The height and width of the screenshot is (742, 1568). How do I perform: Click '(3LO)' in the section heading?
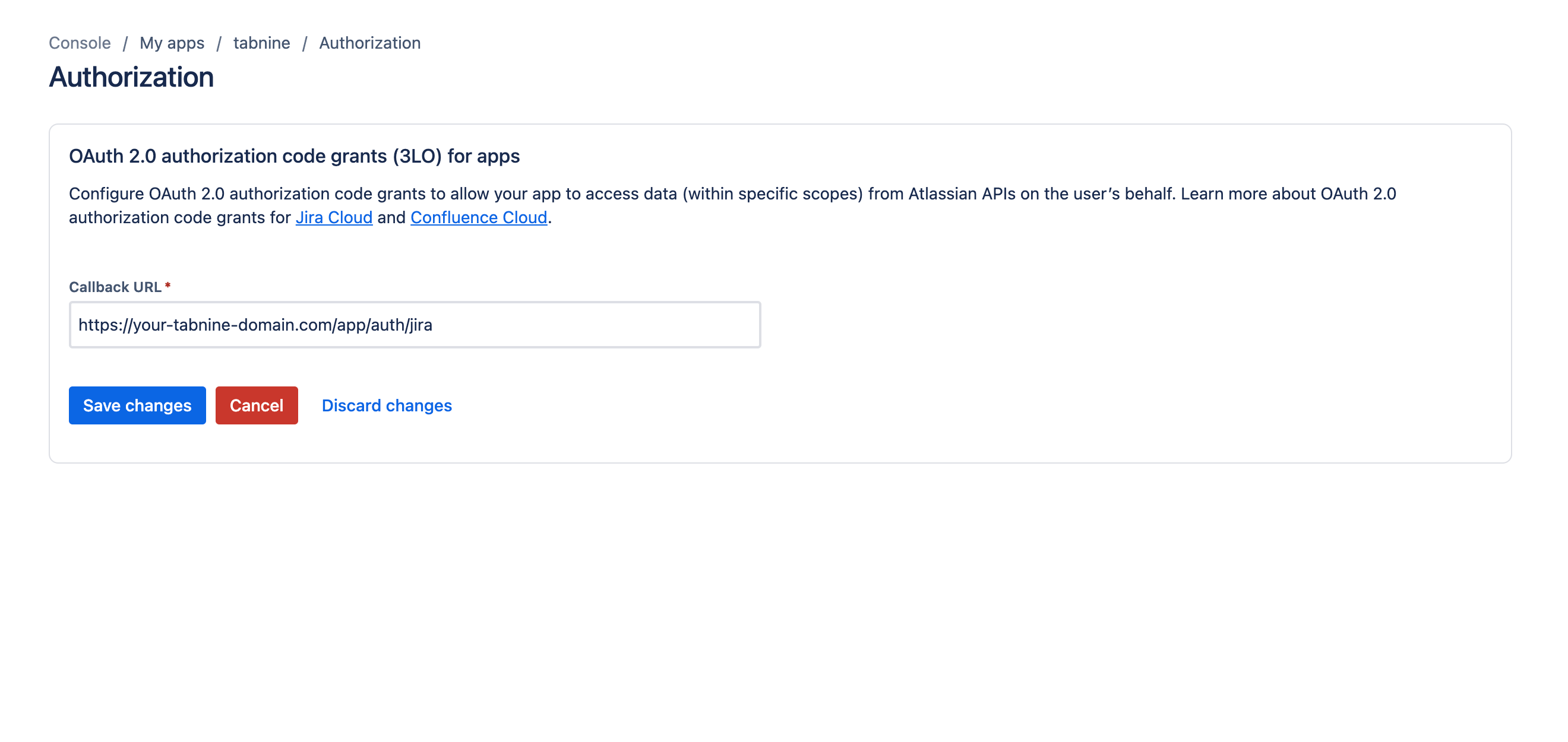point(417,156)
